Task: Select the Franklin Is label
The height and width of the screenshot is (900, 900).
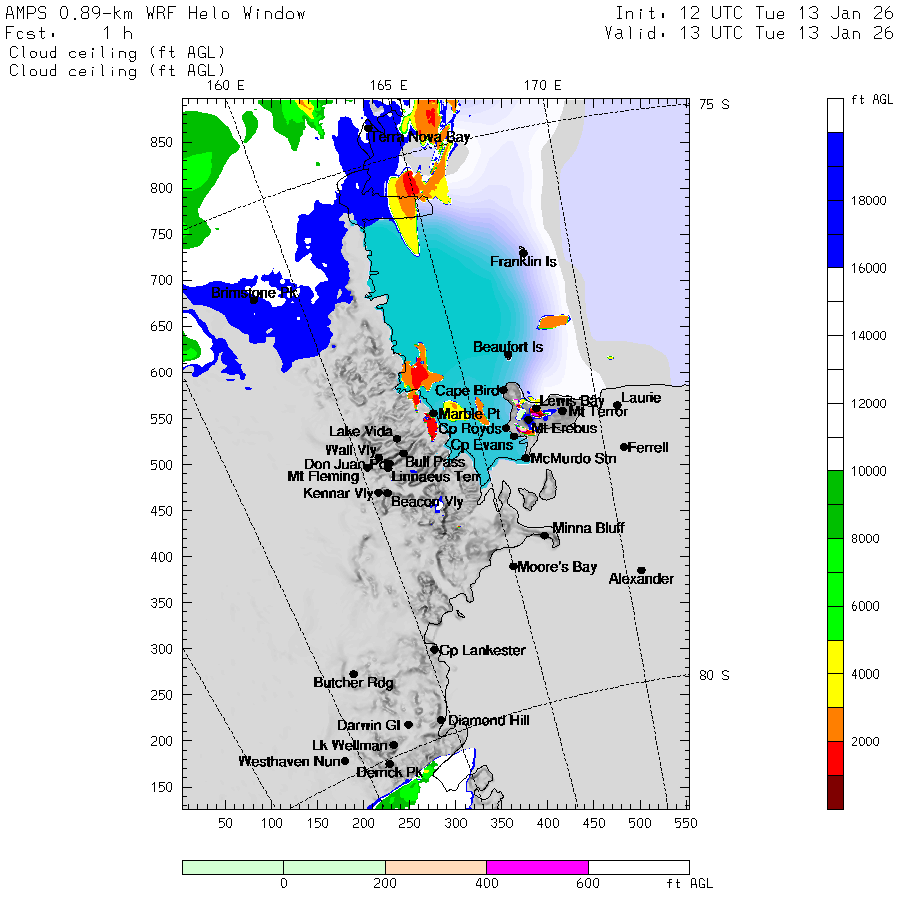Action: (523, 262)
